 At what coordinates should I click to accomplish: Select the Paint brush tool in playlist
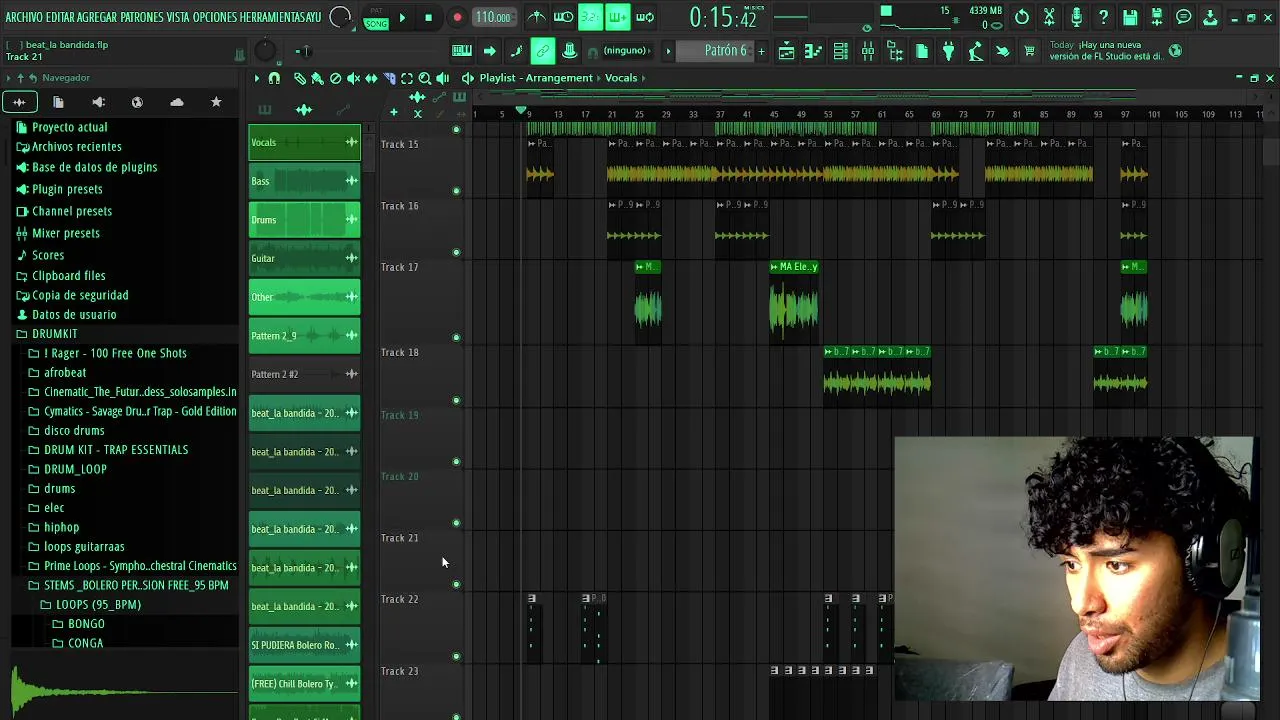317,78
